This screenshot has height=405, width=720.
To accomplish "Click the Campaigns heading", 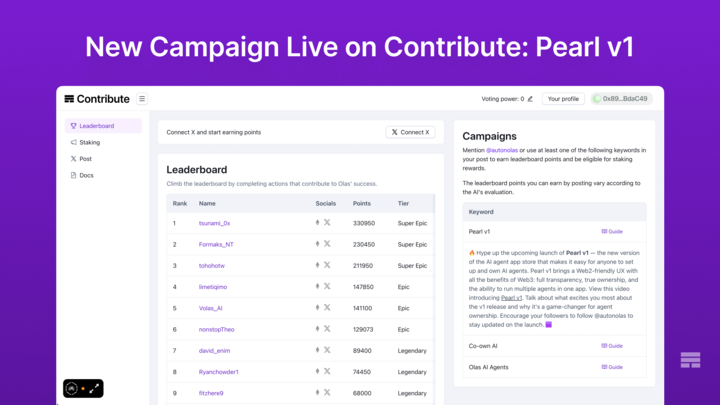I will tap(489, 136).
